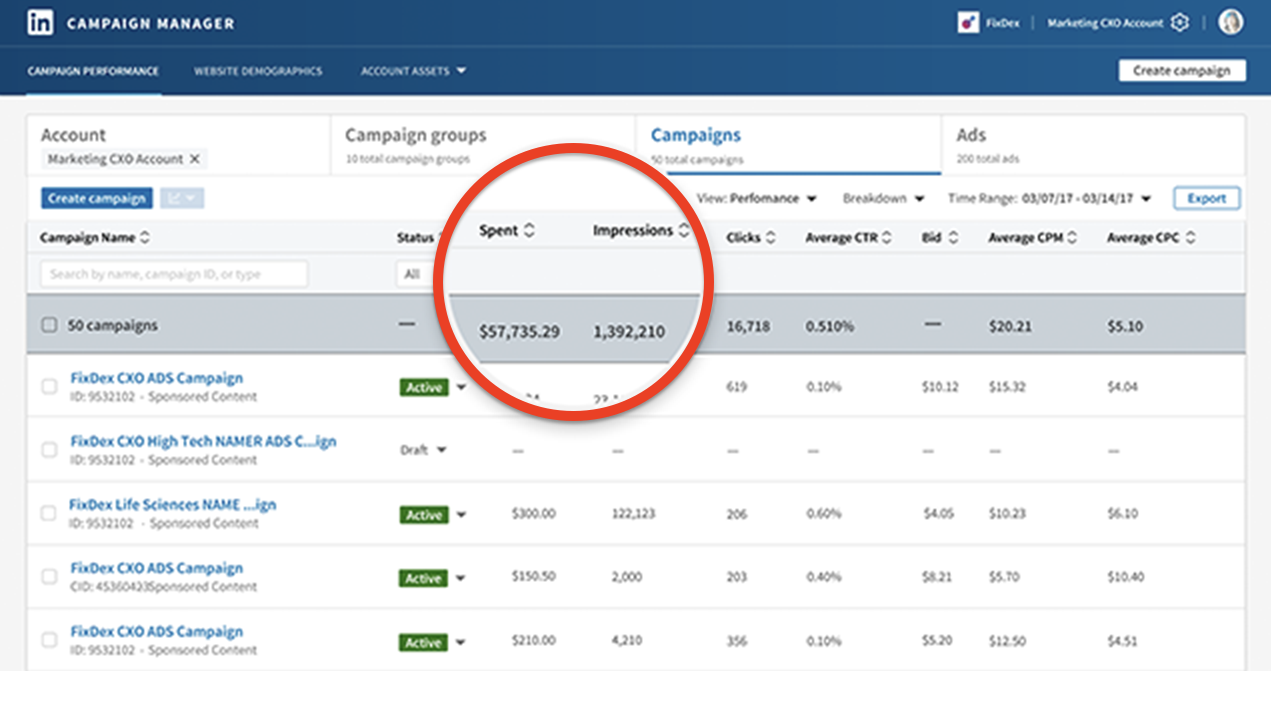Viewport: 1271px width, 706px height.
Task: Switch to Website Demographics tab
Action: pos(258,71)
